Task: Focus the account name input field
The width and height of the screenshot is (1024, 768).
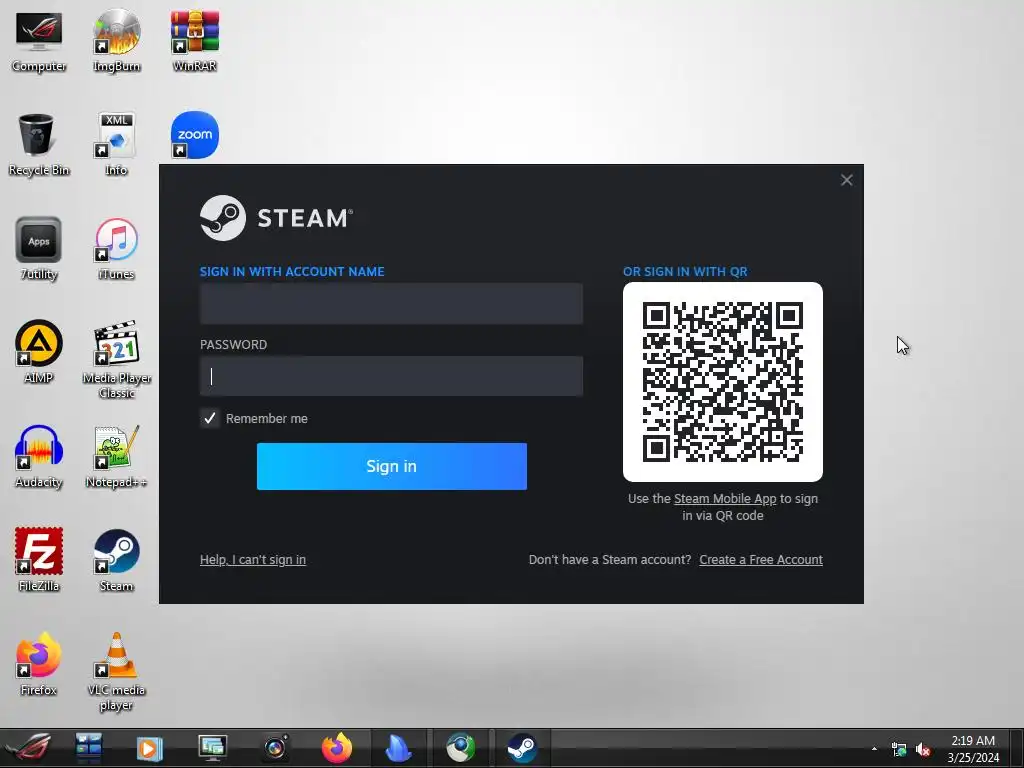Action: point(391,304)
